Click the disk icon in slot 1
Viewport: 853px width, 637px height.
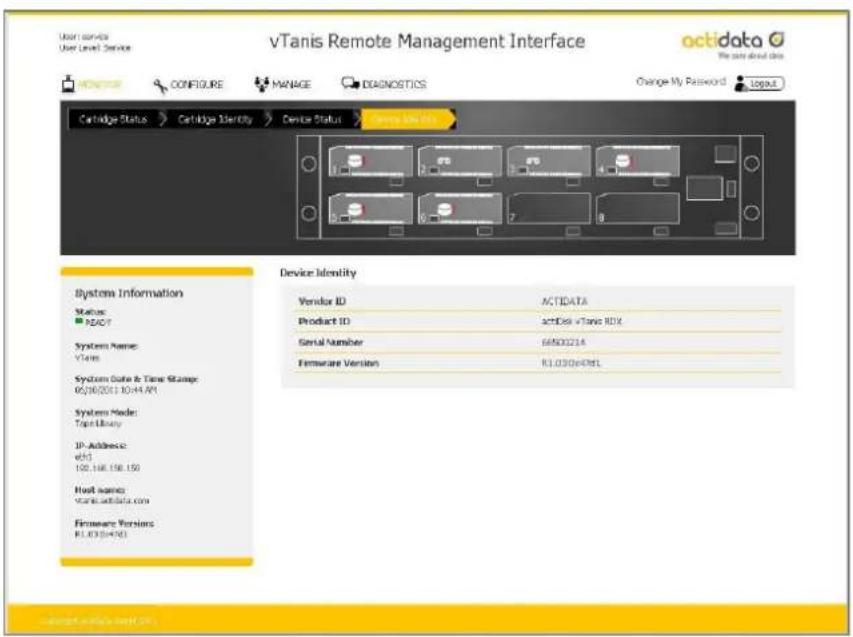pyautogui.click(x=355, y=161)
